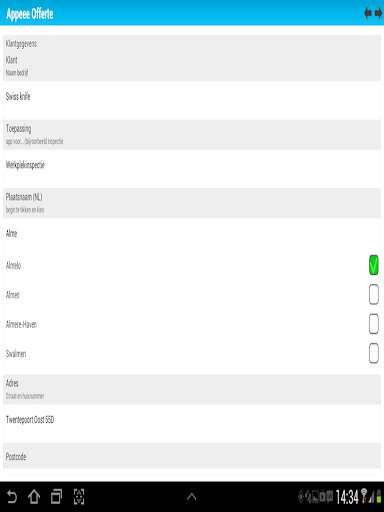Edit the Adres field Twentepoort Oost
The height and width of the screenshot is (512, 384).
pos(192,423)
